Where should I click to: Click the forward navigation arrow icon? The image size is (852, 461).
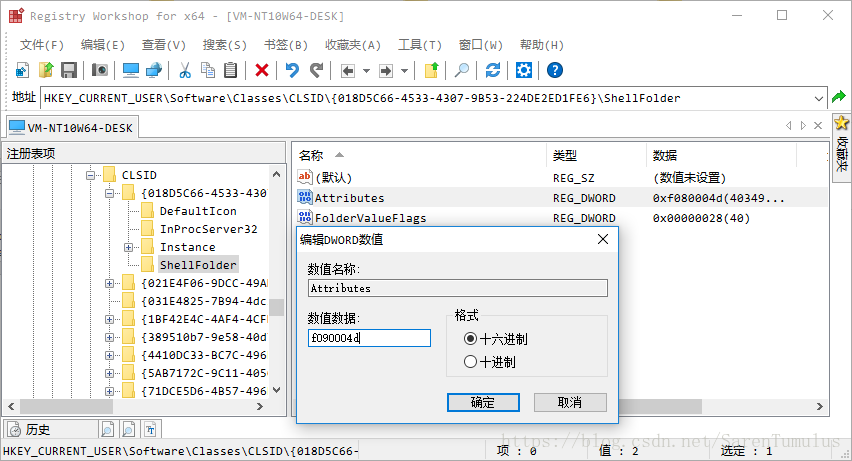point(386,71)
